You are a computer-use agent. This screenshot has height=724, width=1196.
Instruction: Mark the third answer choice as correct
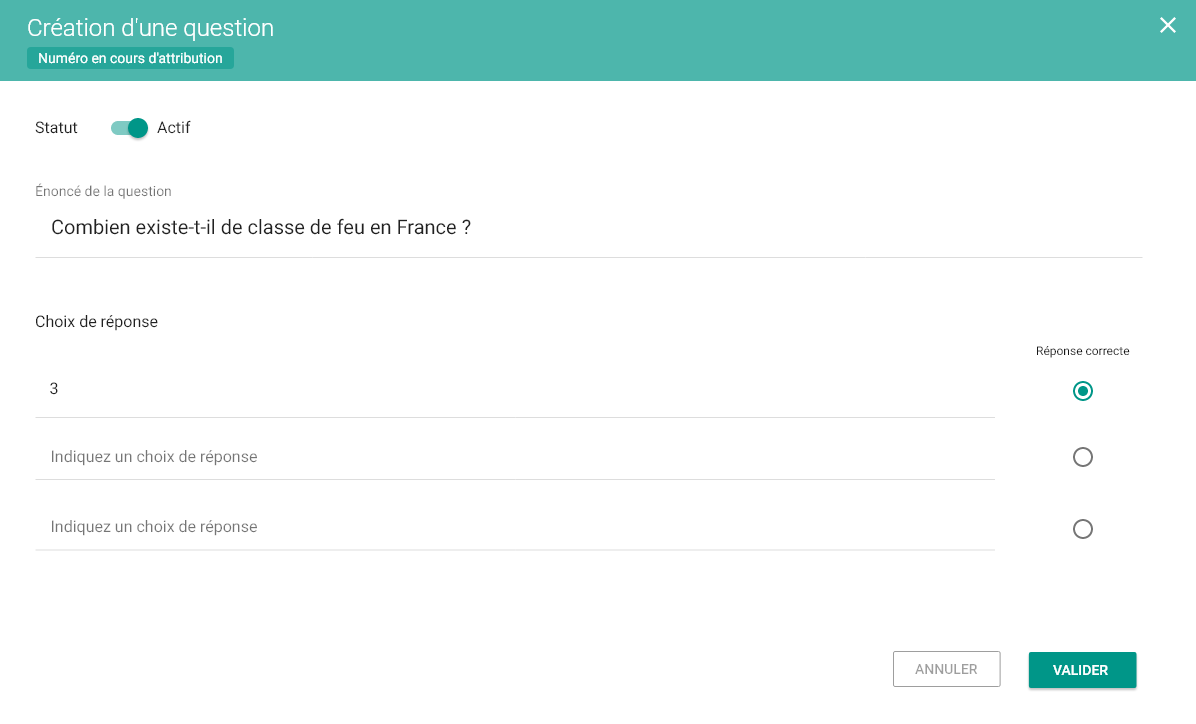pos(1082,529)
